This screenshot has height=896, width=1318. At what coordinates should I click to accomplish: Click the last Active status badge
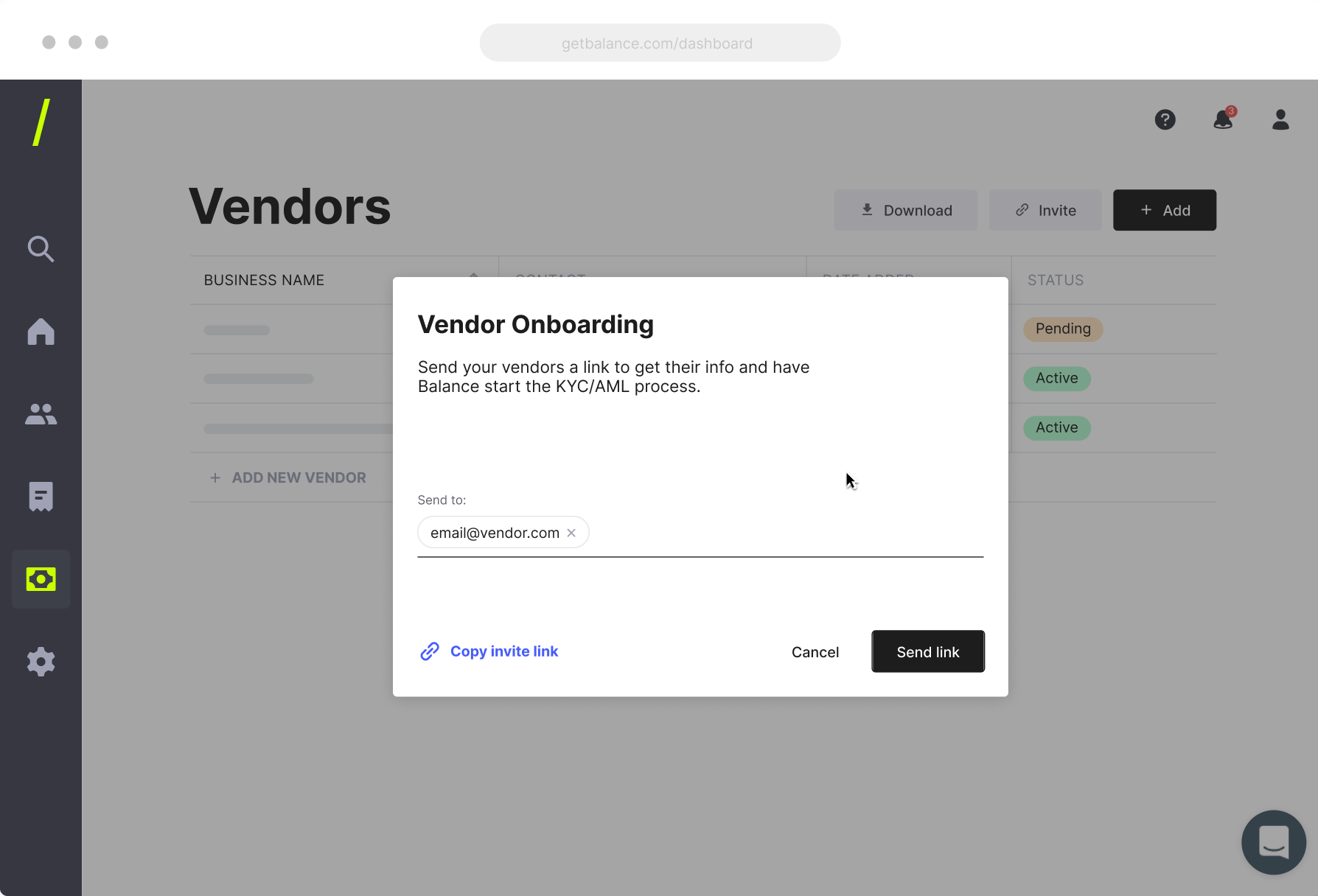pyautogui.click(x=1056, y=427)
